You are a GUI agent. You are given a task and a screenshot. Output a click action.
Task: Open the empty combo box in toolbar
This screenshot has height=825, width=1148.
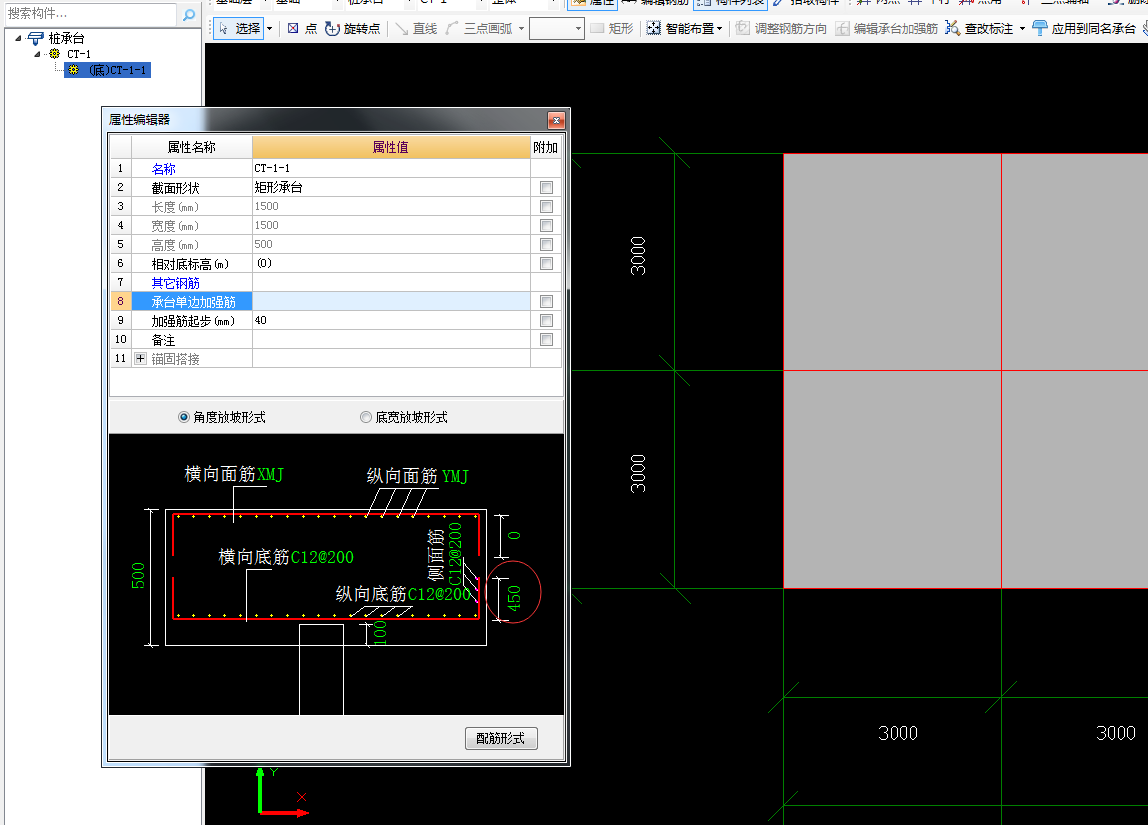tap(556, 29)
